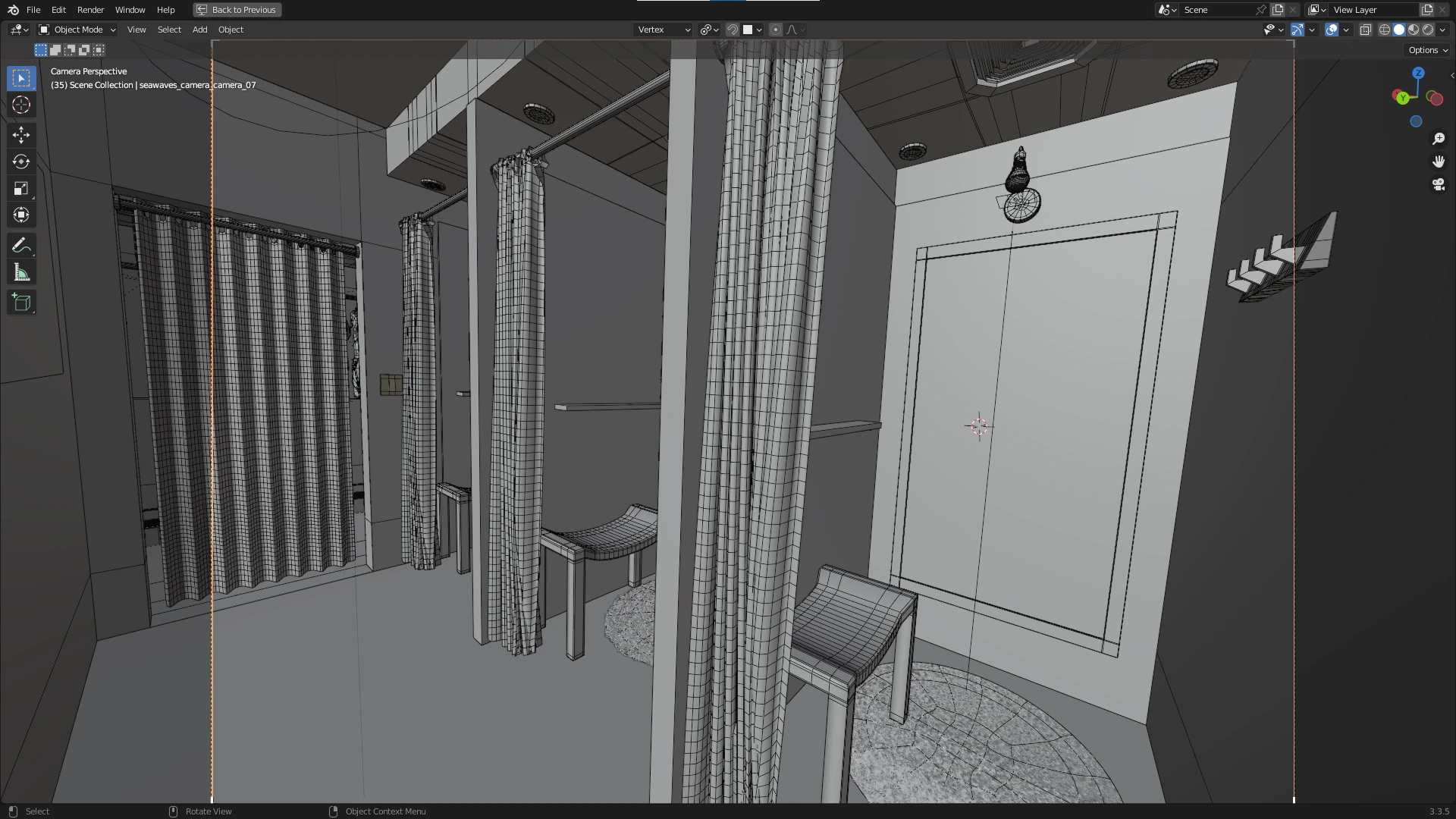This screenshot has width=1456, height=819.
Task: Switch to wireframe viewport shading
Action: point(1385,30)
